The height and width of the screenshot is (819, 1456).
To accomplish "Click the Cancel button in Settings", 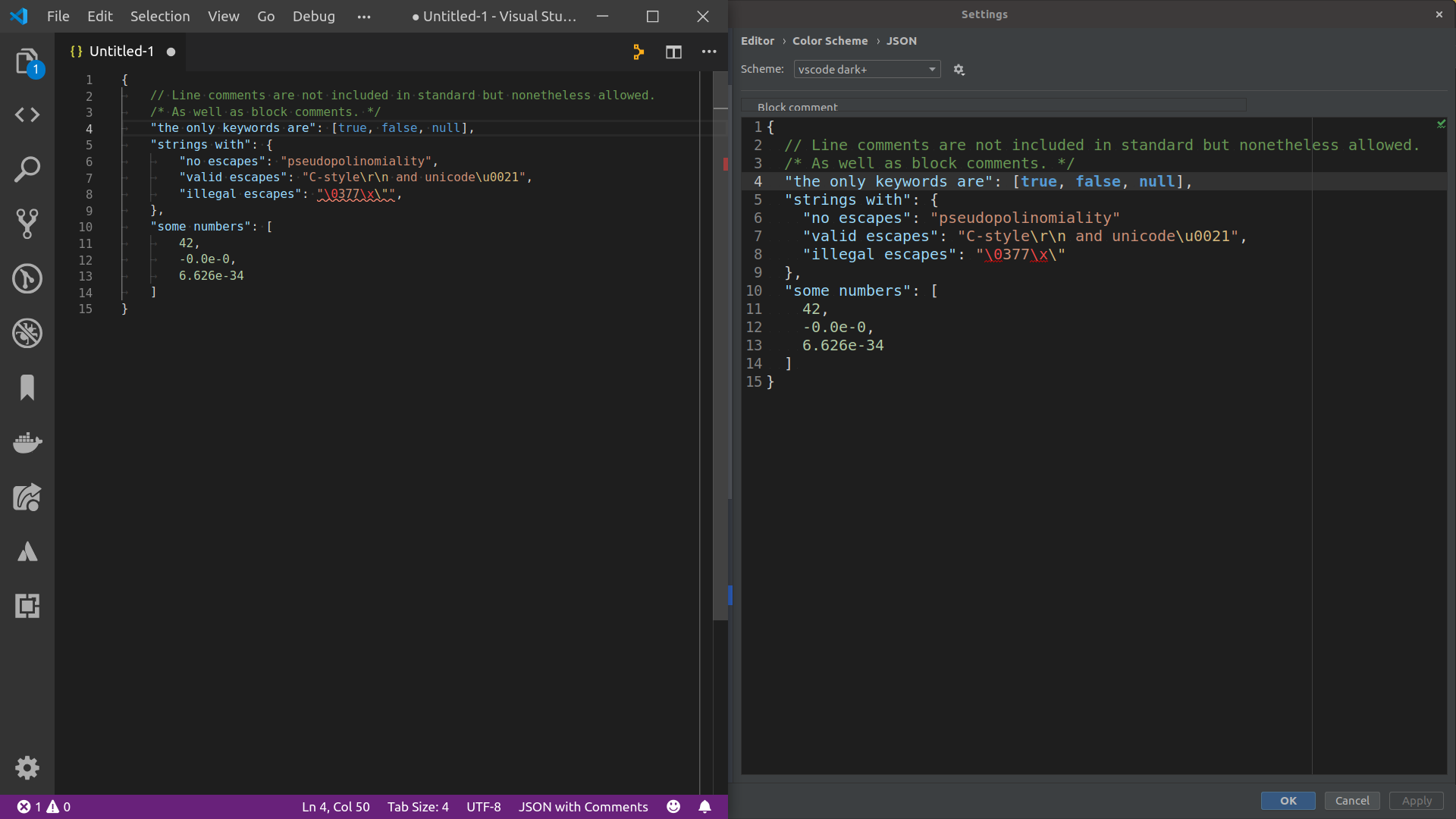I will point(1352,801).
